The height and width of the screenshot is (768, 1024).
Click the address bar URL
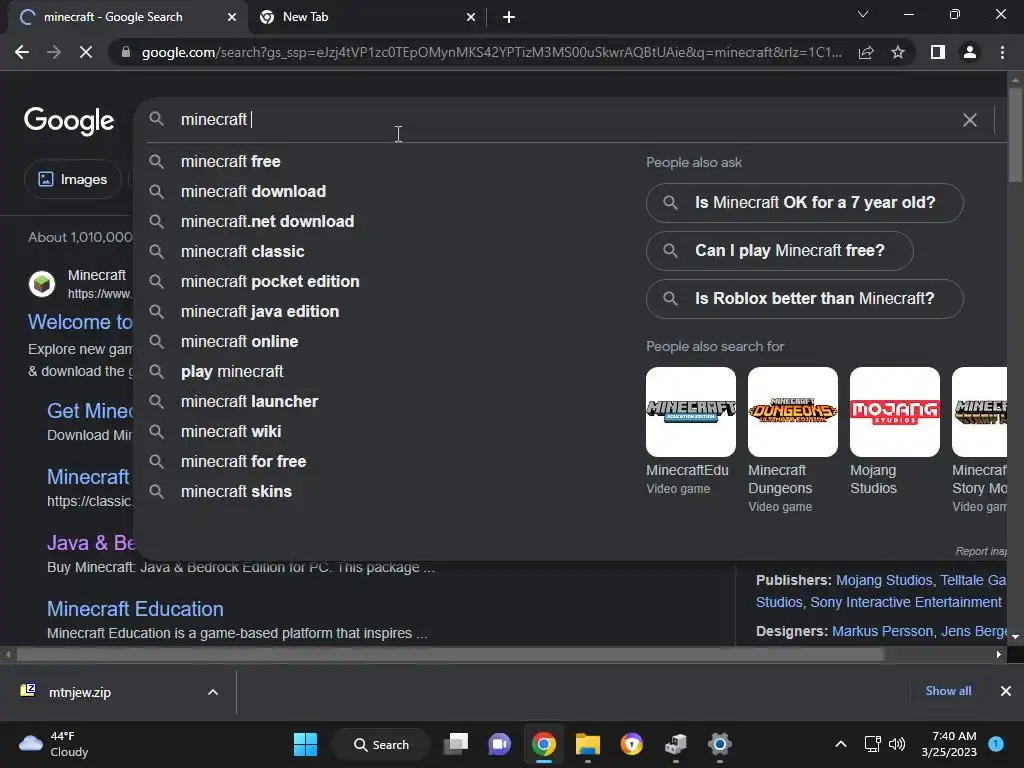click(x=491, y=52)
